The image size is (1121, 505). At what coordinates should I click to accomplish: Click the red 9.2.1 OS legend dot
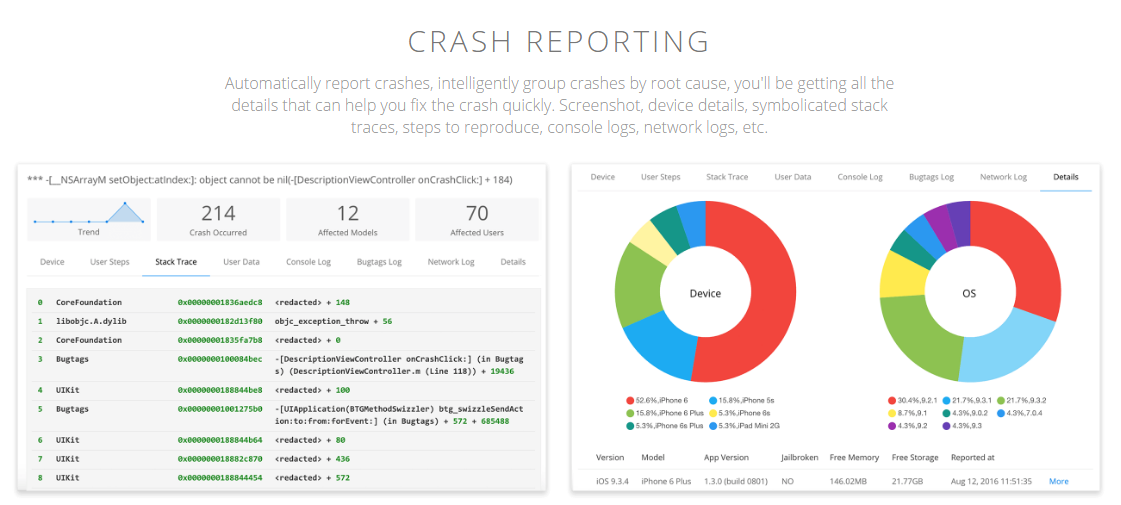coord(892,401)
